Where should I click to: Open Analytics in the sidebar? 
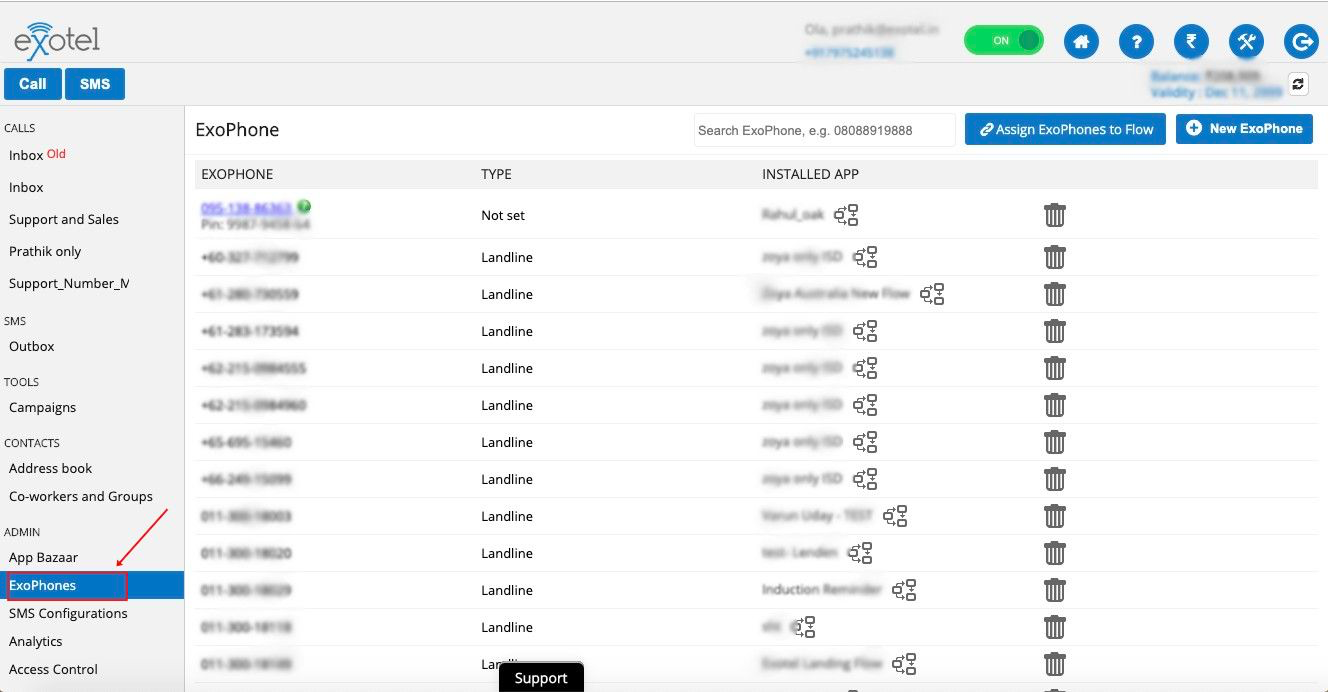click(x=36, y=642)
